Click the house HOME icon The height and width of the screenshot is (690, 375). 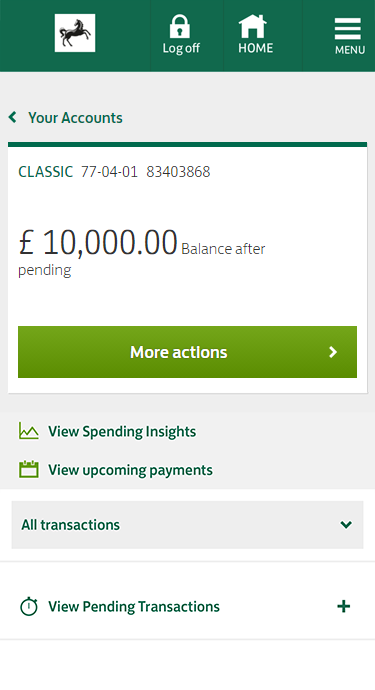[x=253, y=26]
